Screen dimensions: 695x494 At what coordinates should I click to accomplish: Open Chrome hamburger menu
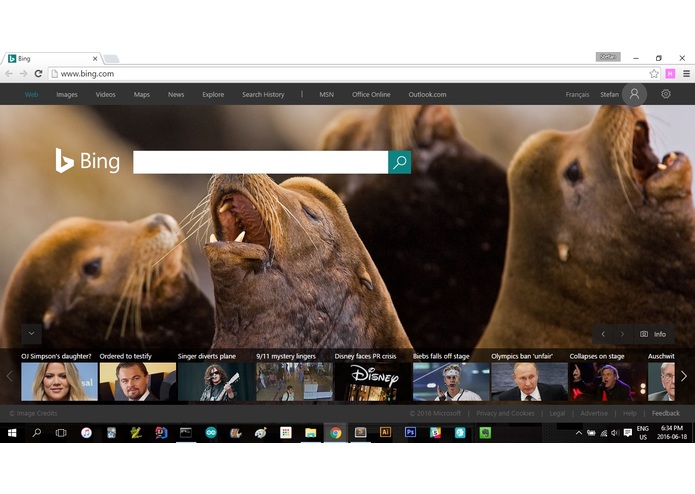(686, 74)
